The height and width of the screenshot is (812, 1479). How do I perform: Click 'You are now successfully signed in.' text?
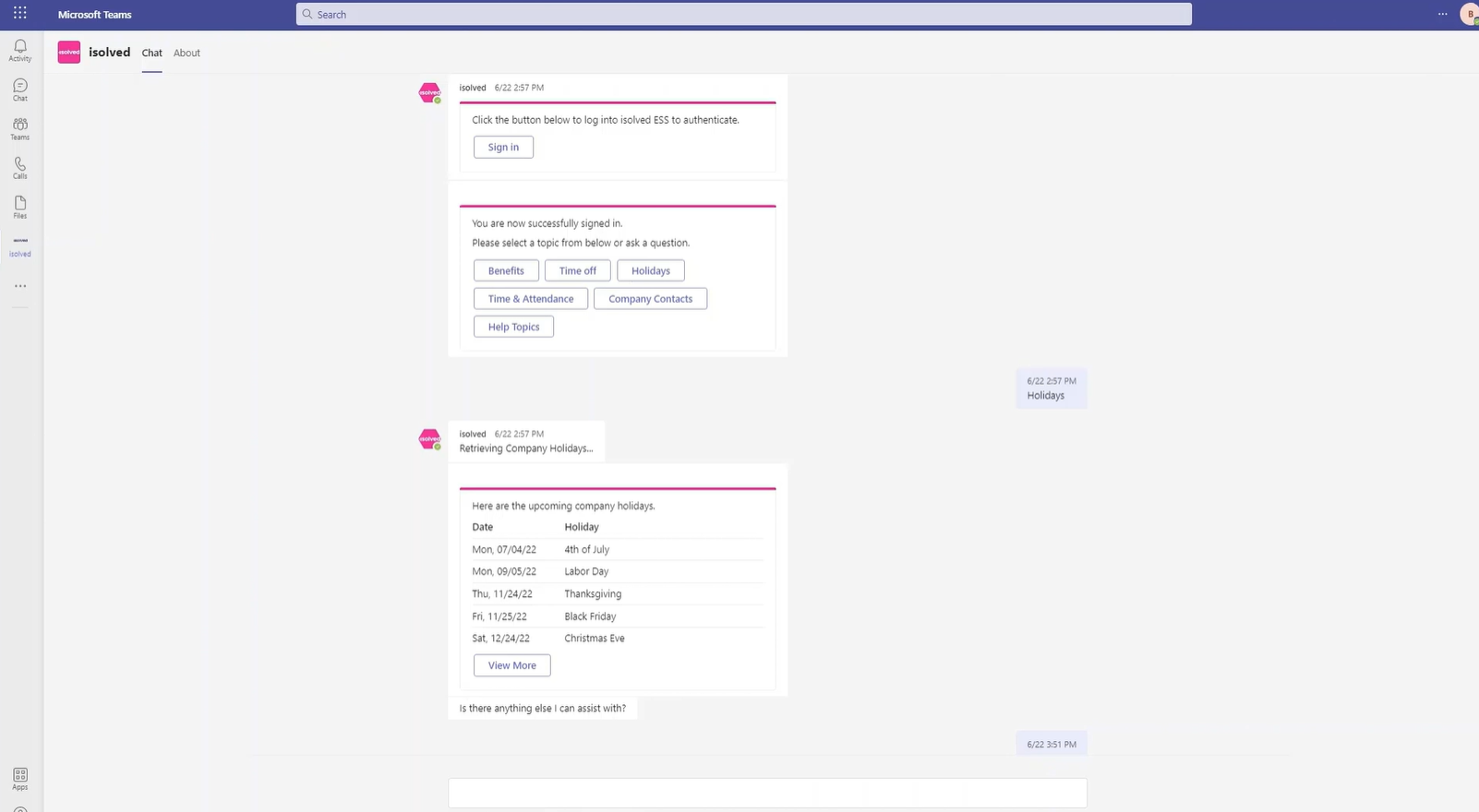click(x=547, y=223)
